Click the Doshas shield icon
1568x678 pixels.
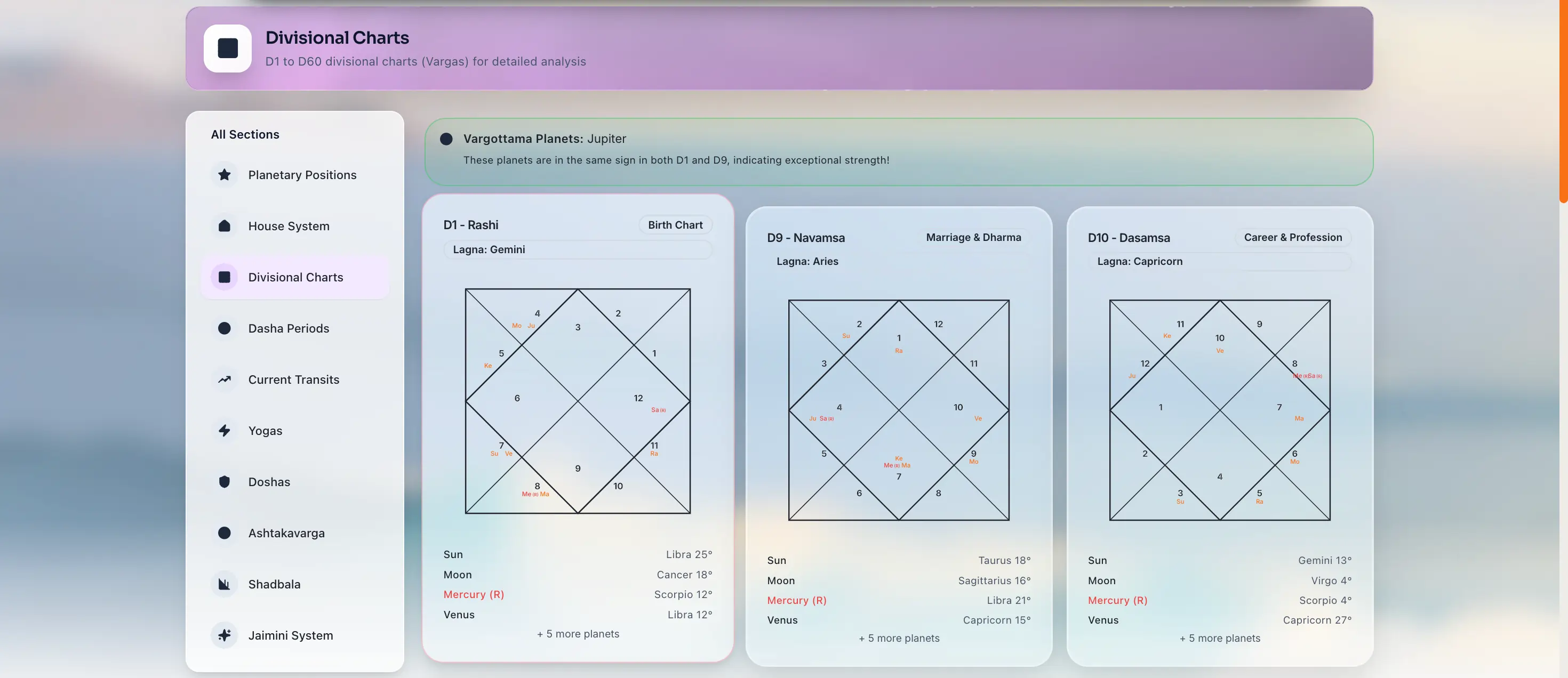coord(224,482)
